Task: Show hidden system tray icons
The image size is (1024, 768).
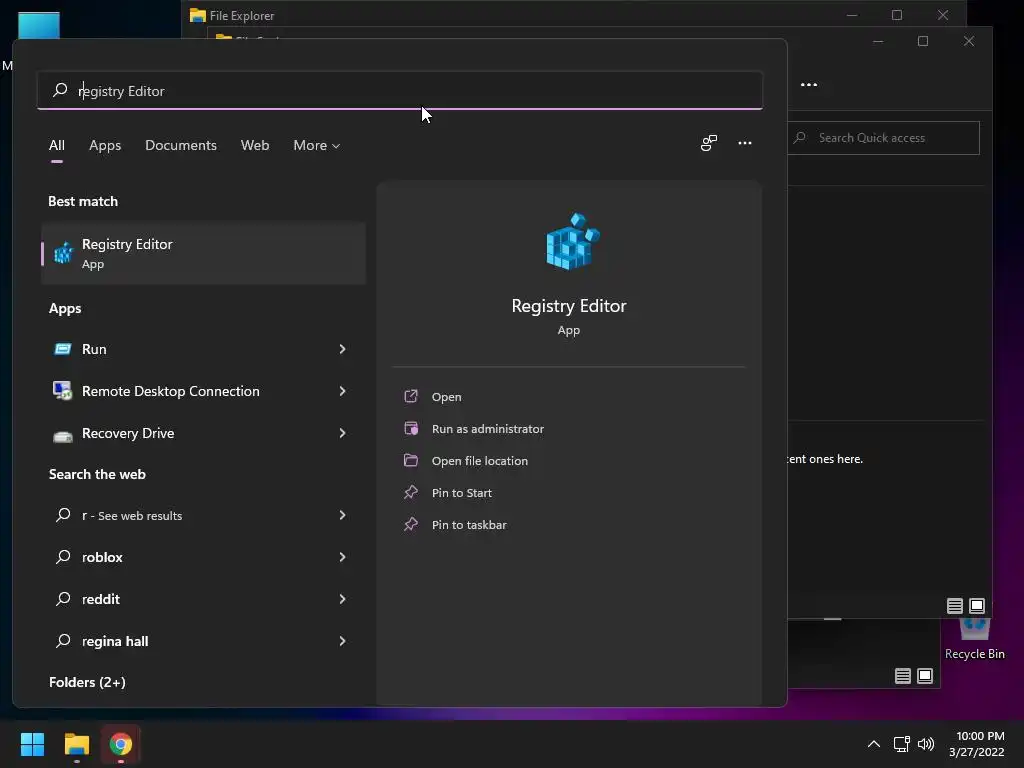Action: [873, 744]
